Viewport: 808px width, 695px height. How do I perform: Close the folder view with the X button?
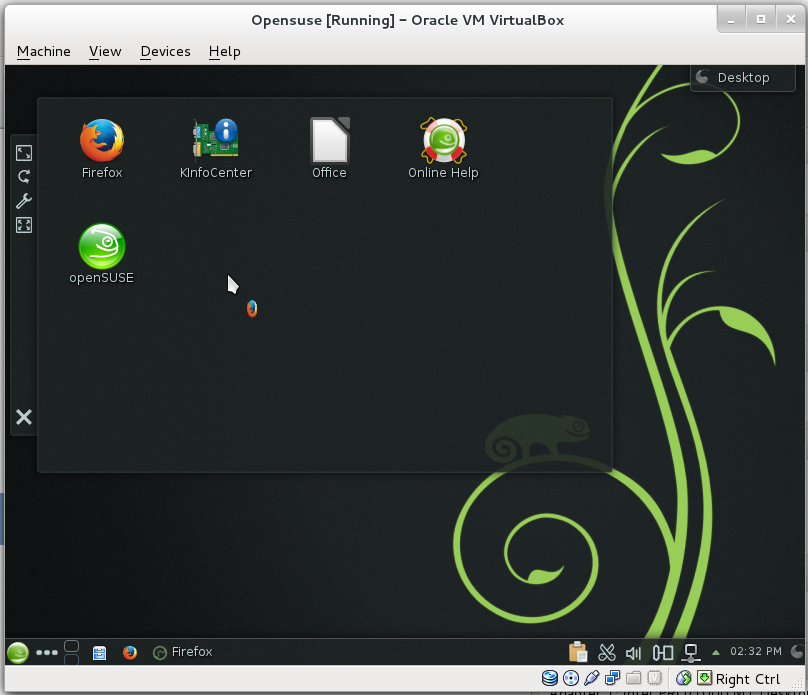23,417
